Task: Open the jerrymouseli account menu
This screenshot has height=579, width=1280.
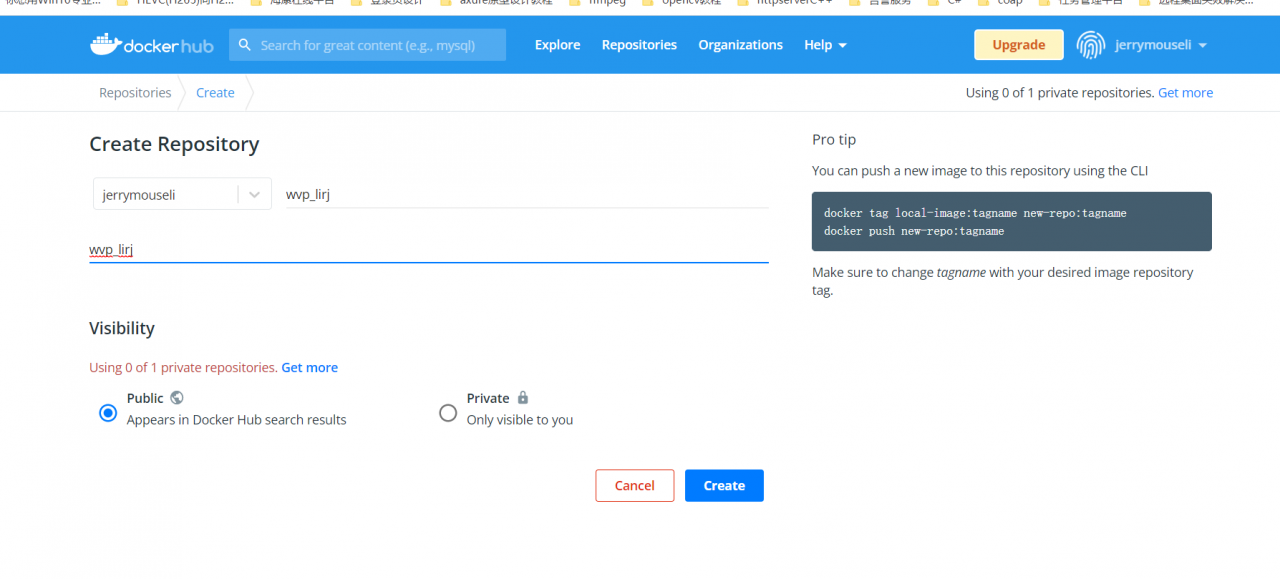Action: click(1160, 45)
